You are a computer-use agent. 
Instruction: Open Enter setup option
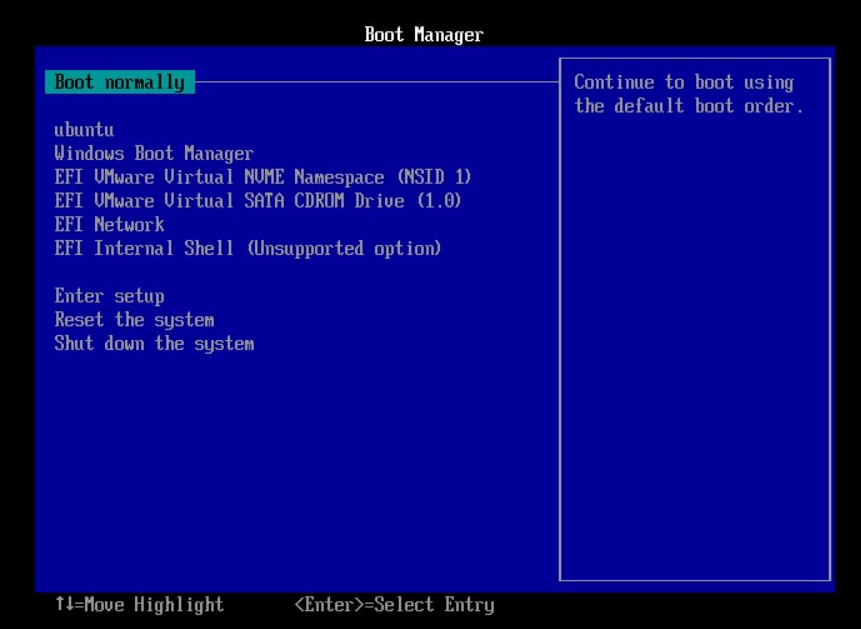[109, 296]
